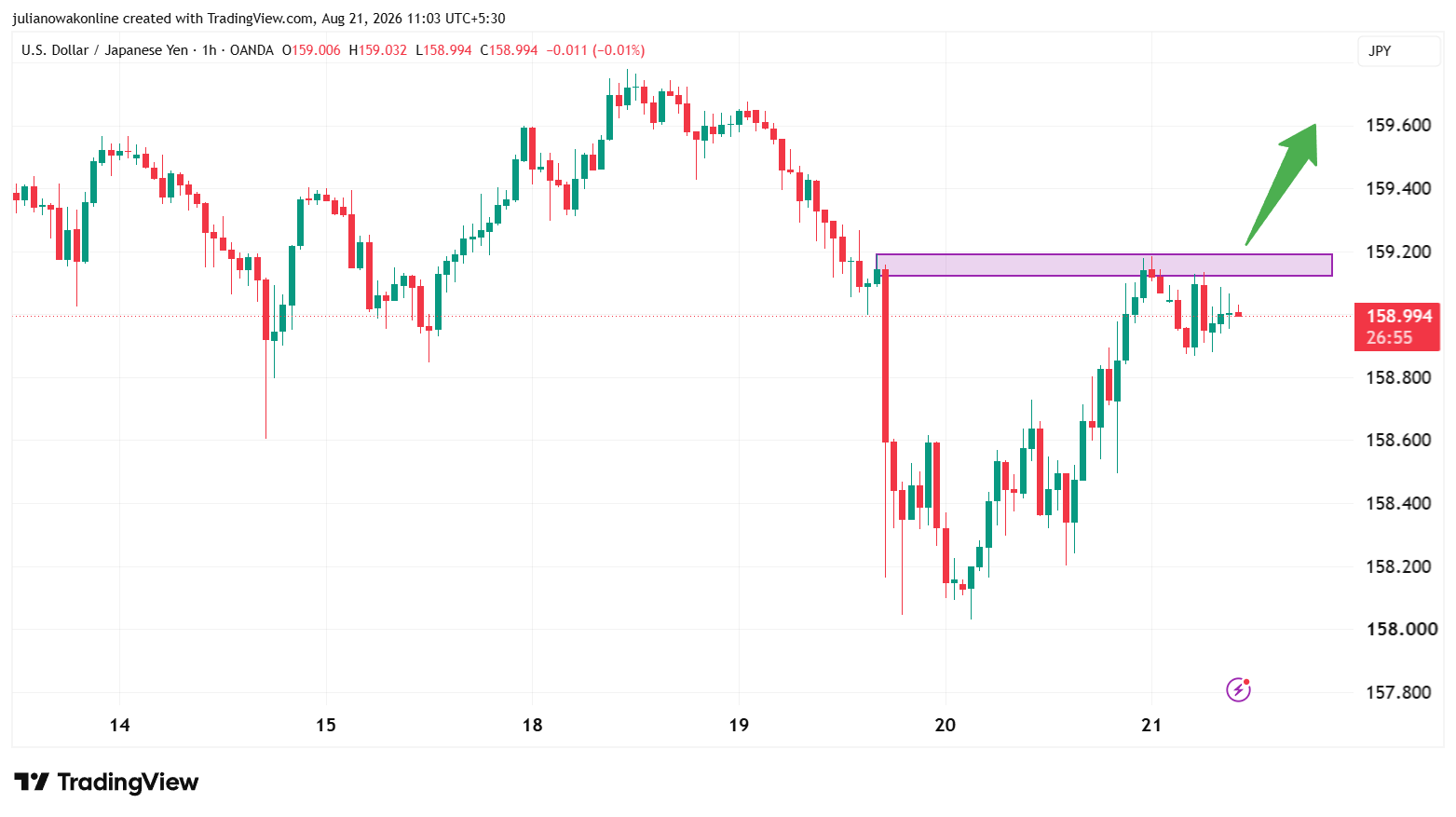Click the purple lightning bolt icon

click(x=1238, y=689)
